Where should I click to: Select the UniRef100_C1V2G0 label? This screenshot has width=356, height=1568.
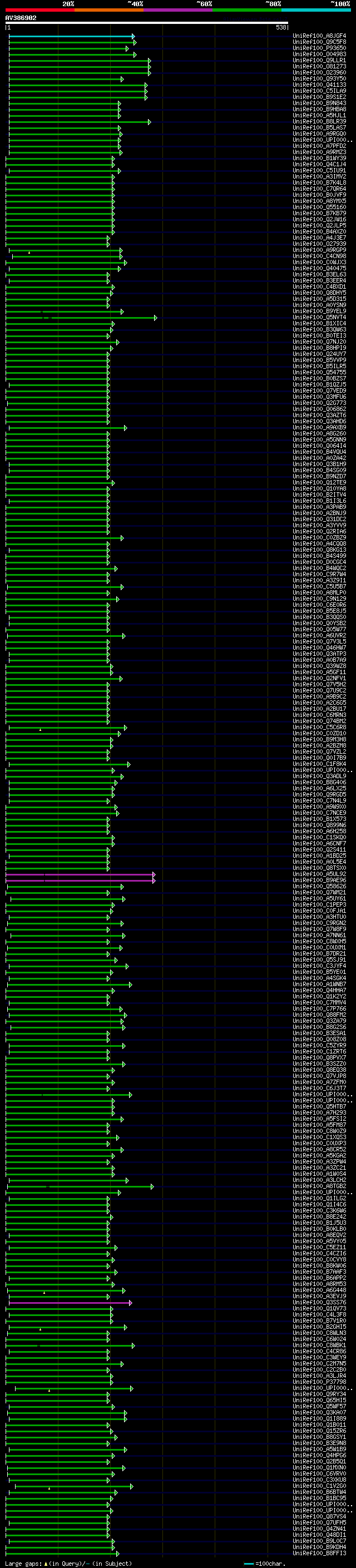click(319, 1486)
